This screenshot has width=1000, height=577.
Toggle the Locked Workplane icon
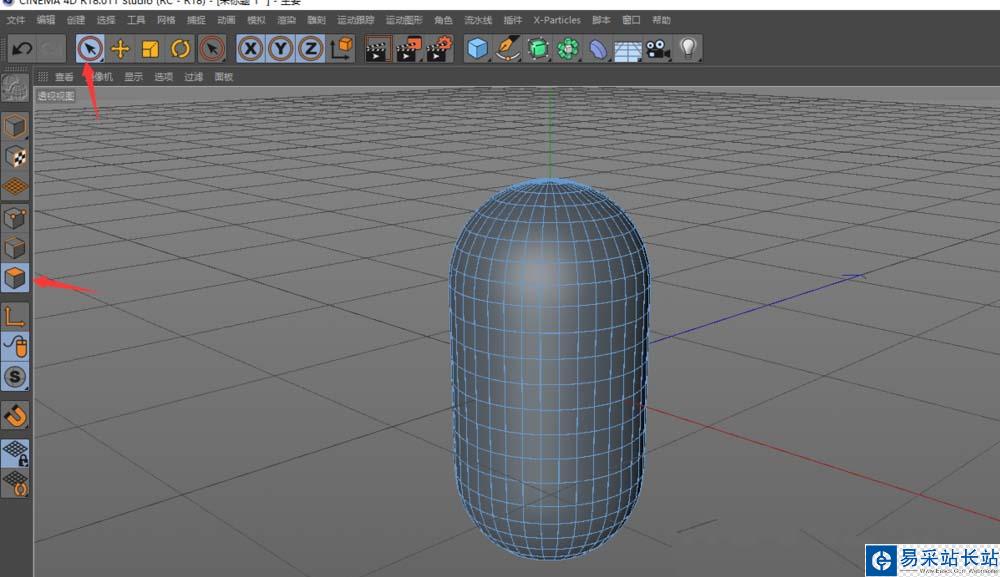[x=15, y=453]
